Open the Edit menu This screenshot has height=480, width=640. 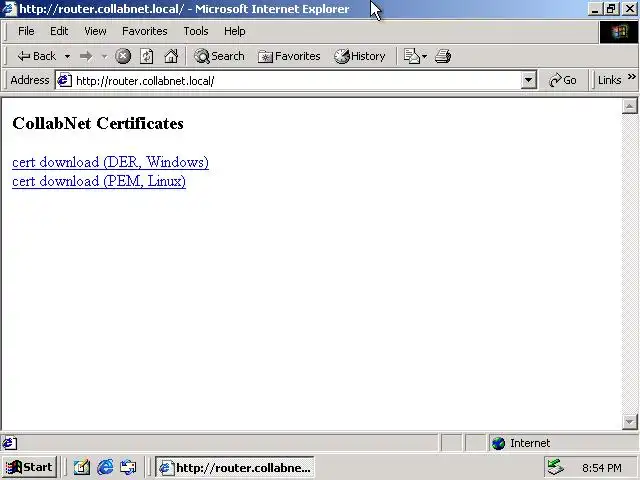(x=59, y=31)
